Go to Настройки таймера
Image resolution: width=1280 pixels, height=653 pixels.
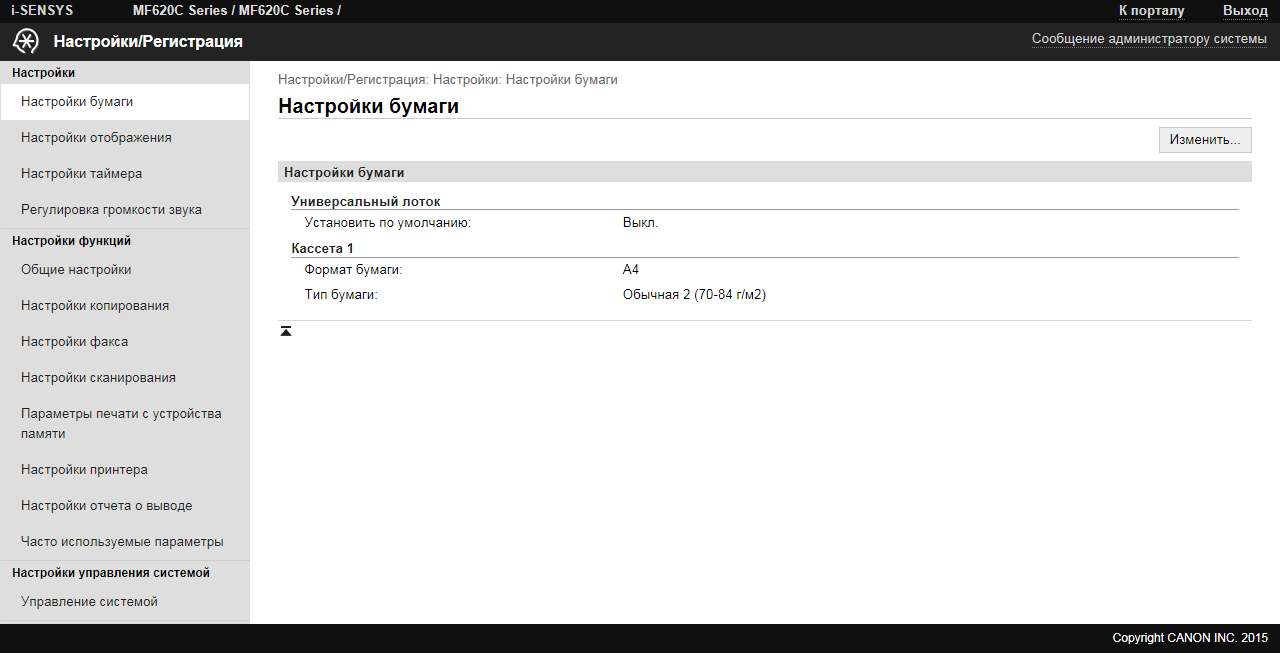point(81,174)
